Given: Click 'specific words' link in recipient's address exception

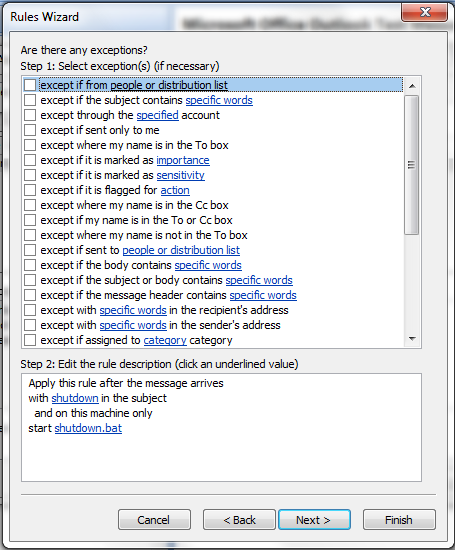Looking at the screenshot, I should click(x=133, y=310).
